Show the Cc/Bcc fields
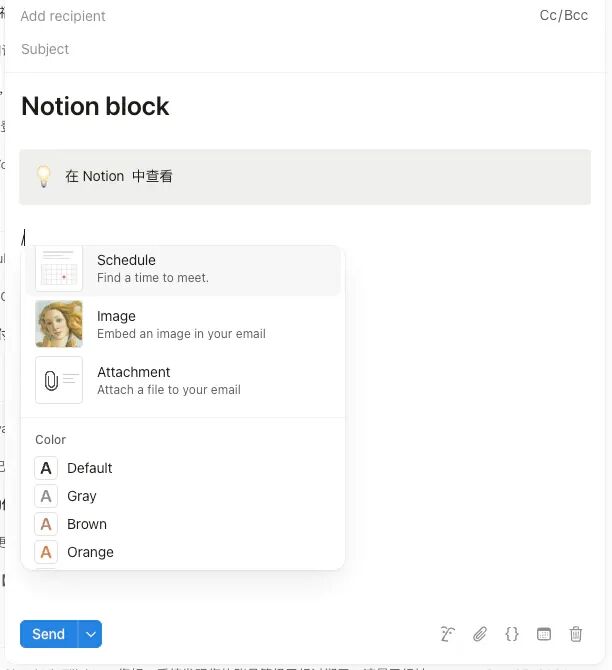Image resolution: width=612 pixels, height=670 pixels. coord(563,15)
